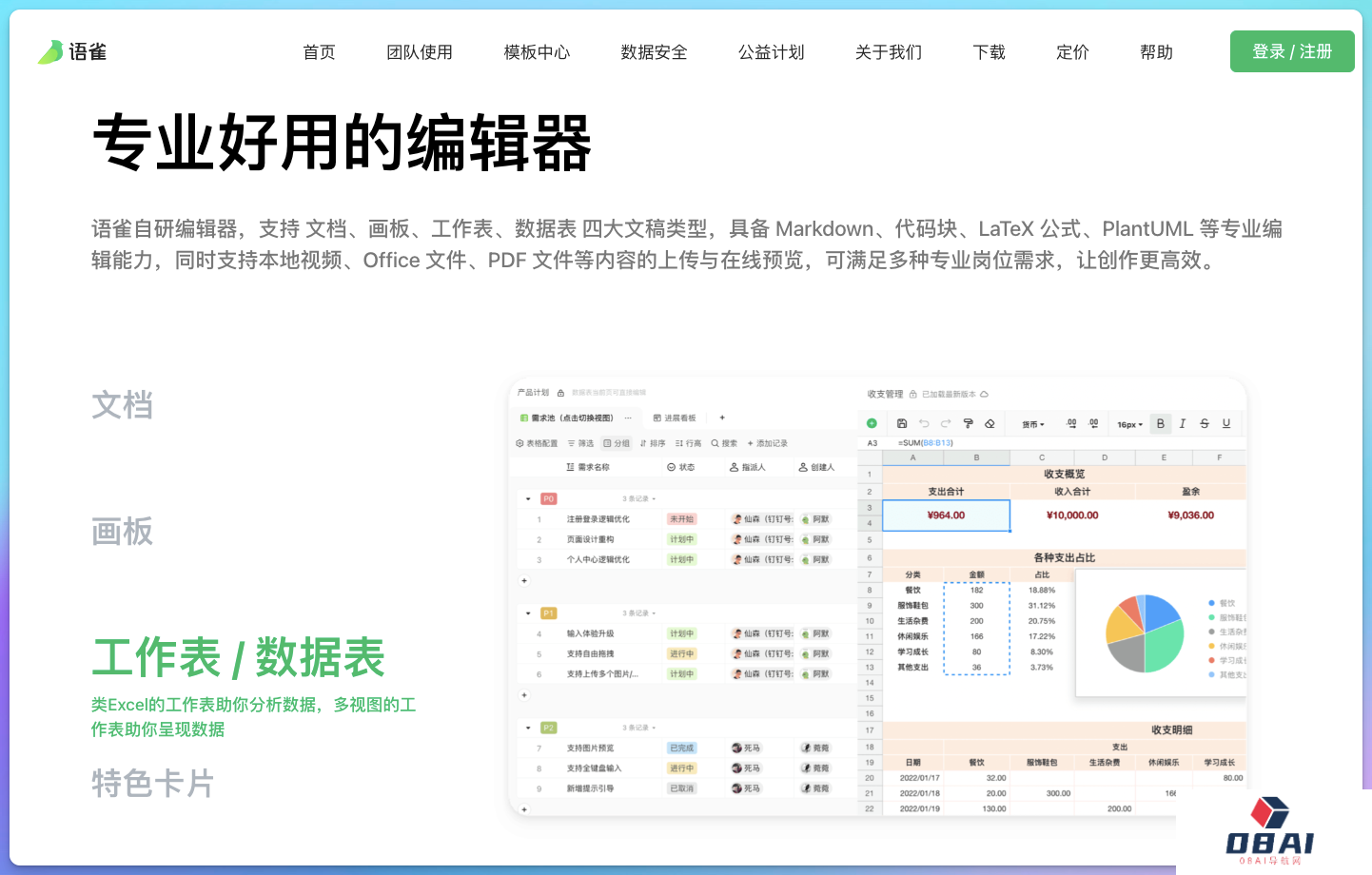1372x875 pixels.
Task: Select the format painter tool
Action: coord(968,424)
